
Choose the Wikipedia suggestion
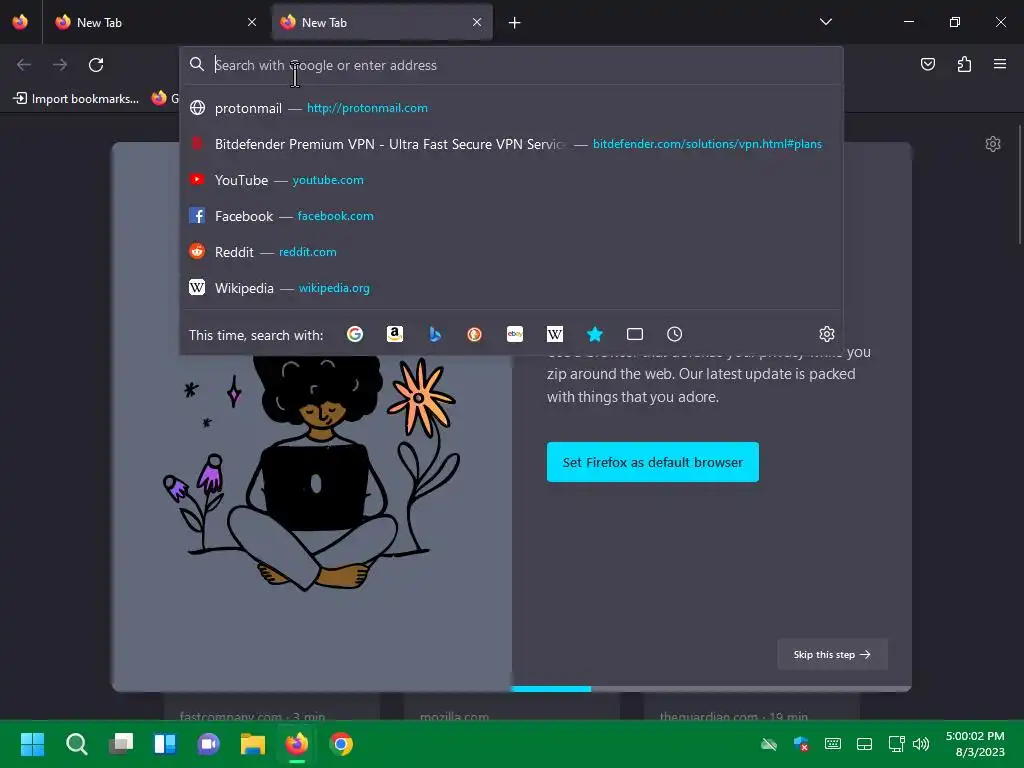(x=511, y=287)
